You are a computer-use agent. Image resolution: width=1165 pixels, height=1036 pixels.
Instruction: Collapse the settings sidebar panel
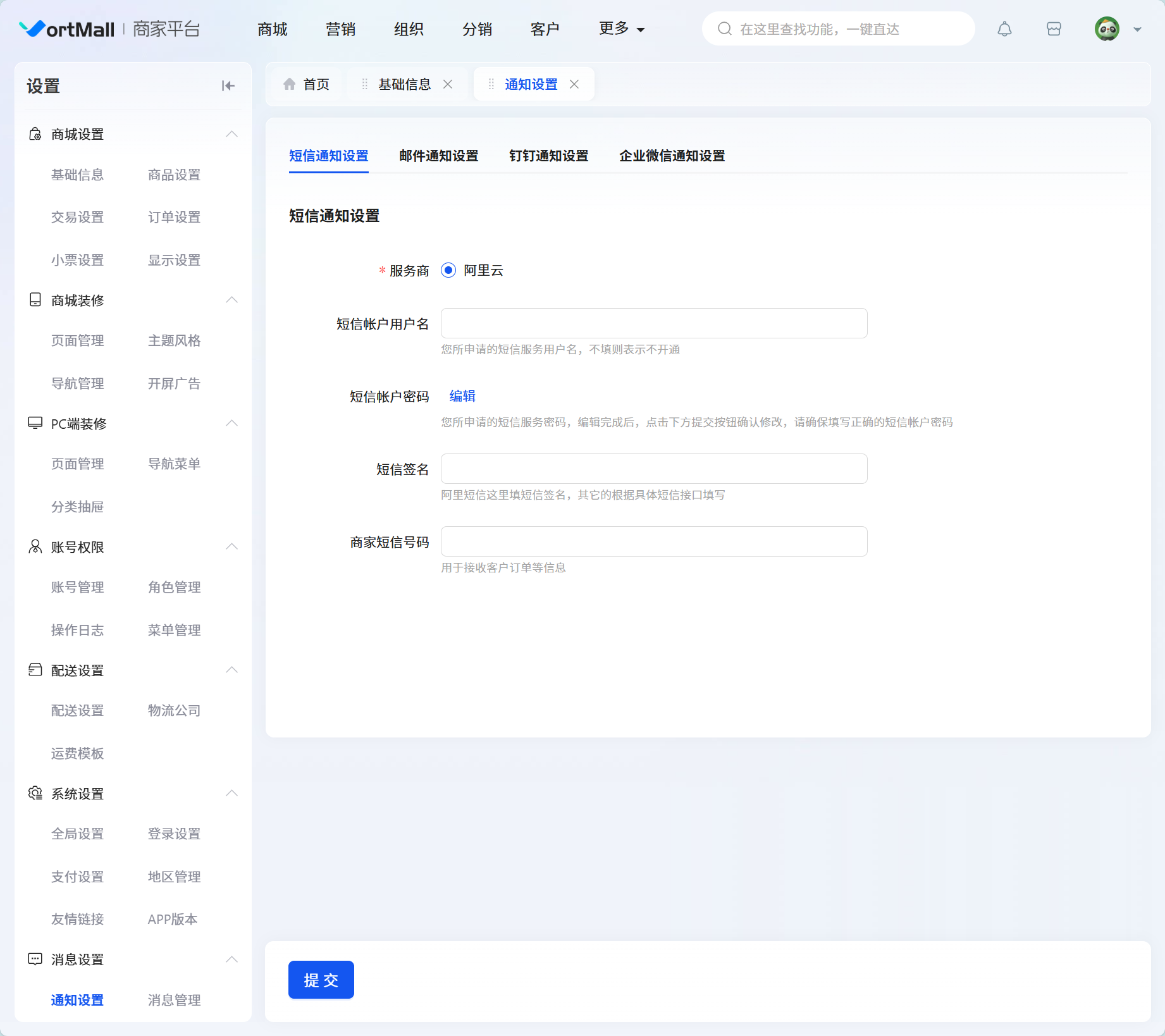(x=228, y=86)
